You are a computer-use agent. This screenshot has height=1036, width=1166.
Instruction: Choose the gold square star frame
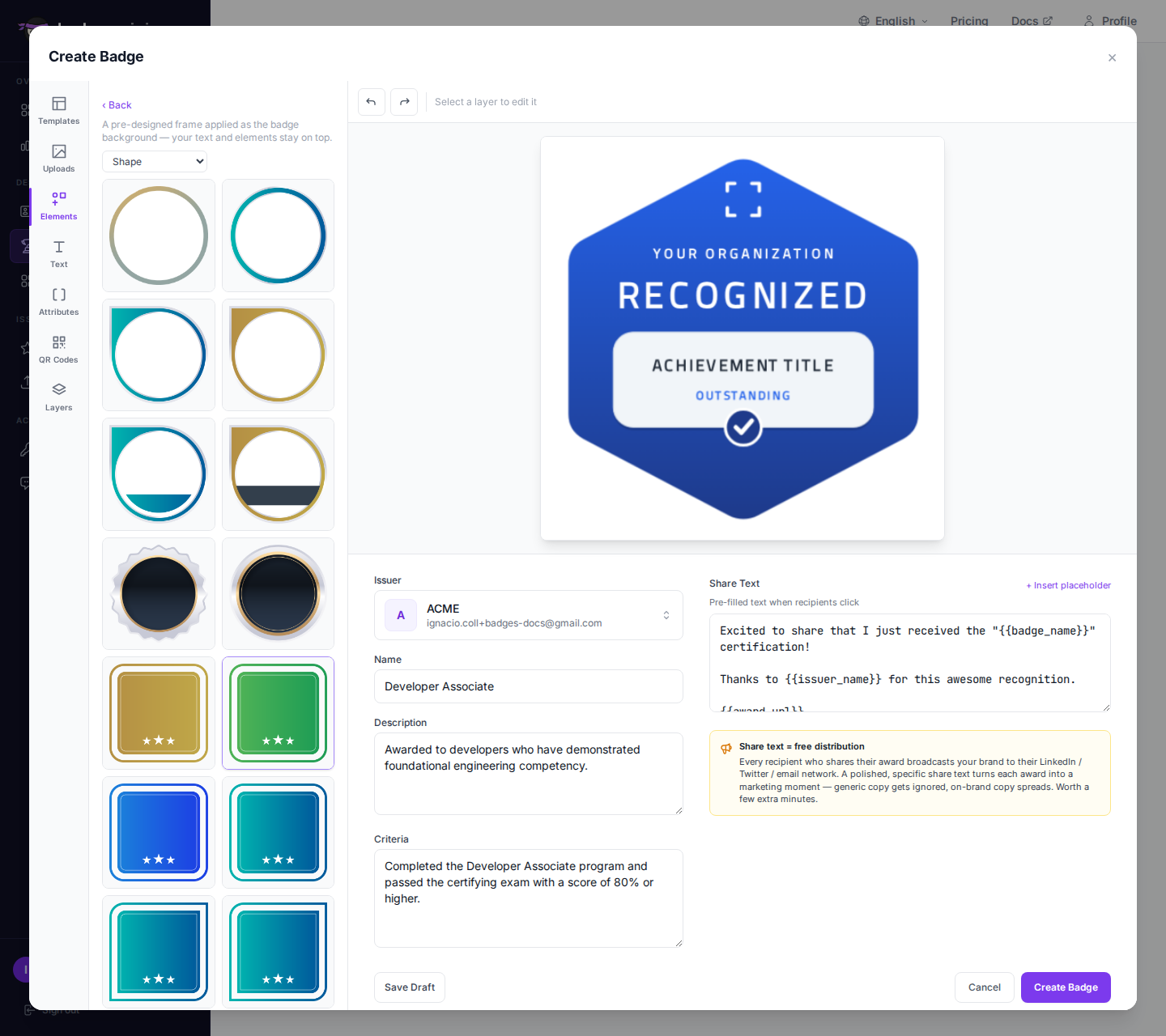[159, 713]
